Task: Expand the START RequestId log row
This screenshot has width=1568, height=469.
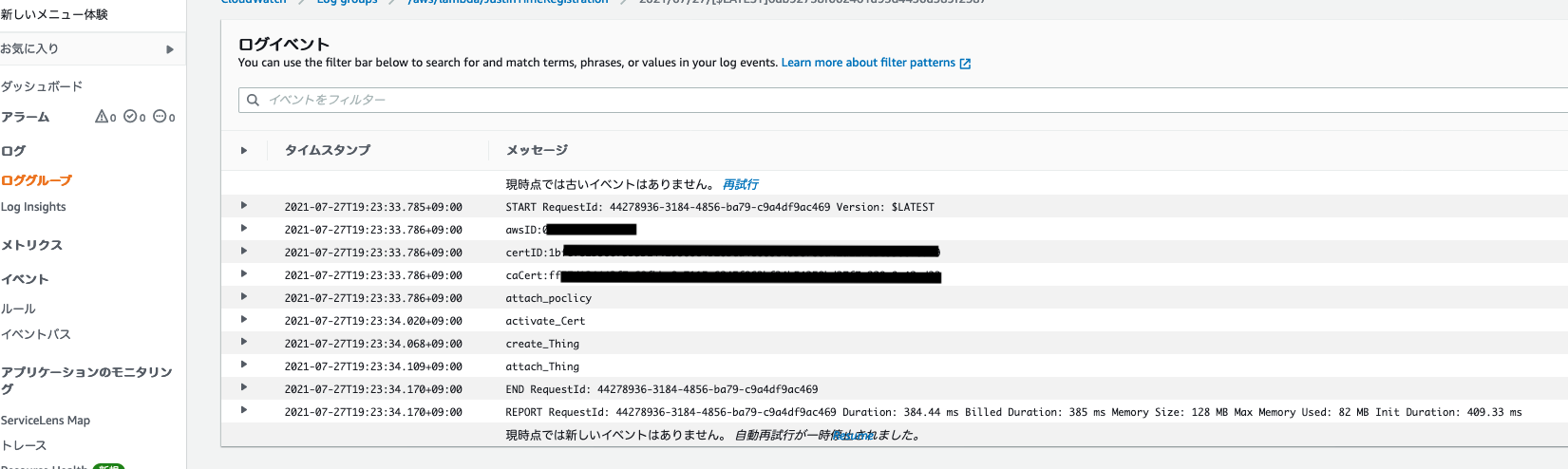Action: click(244, 205)
